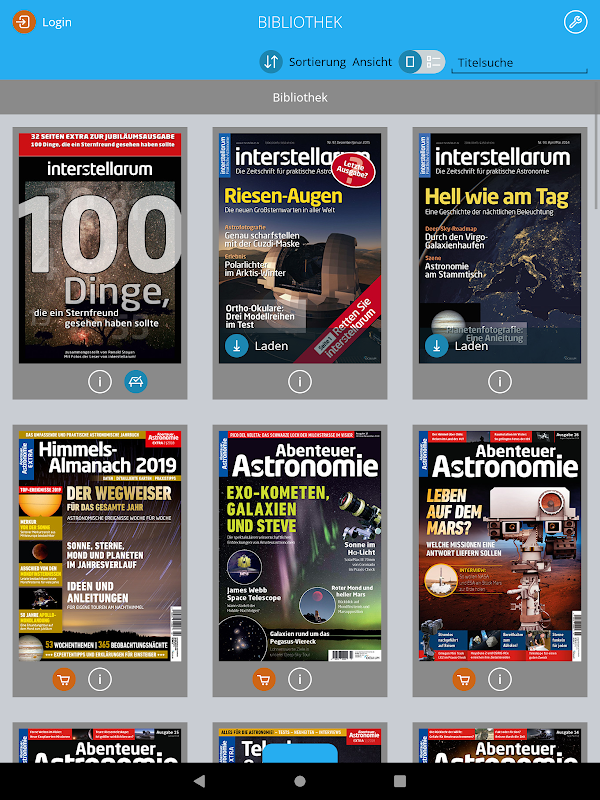Show info for Himmels-Almanach 2019
Screen dimensions: 600x800
(100, 679)
